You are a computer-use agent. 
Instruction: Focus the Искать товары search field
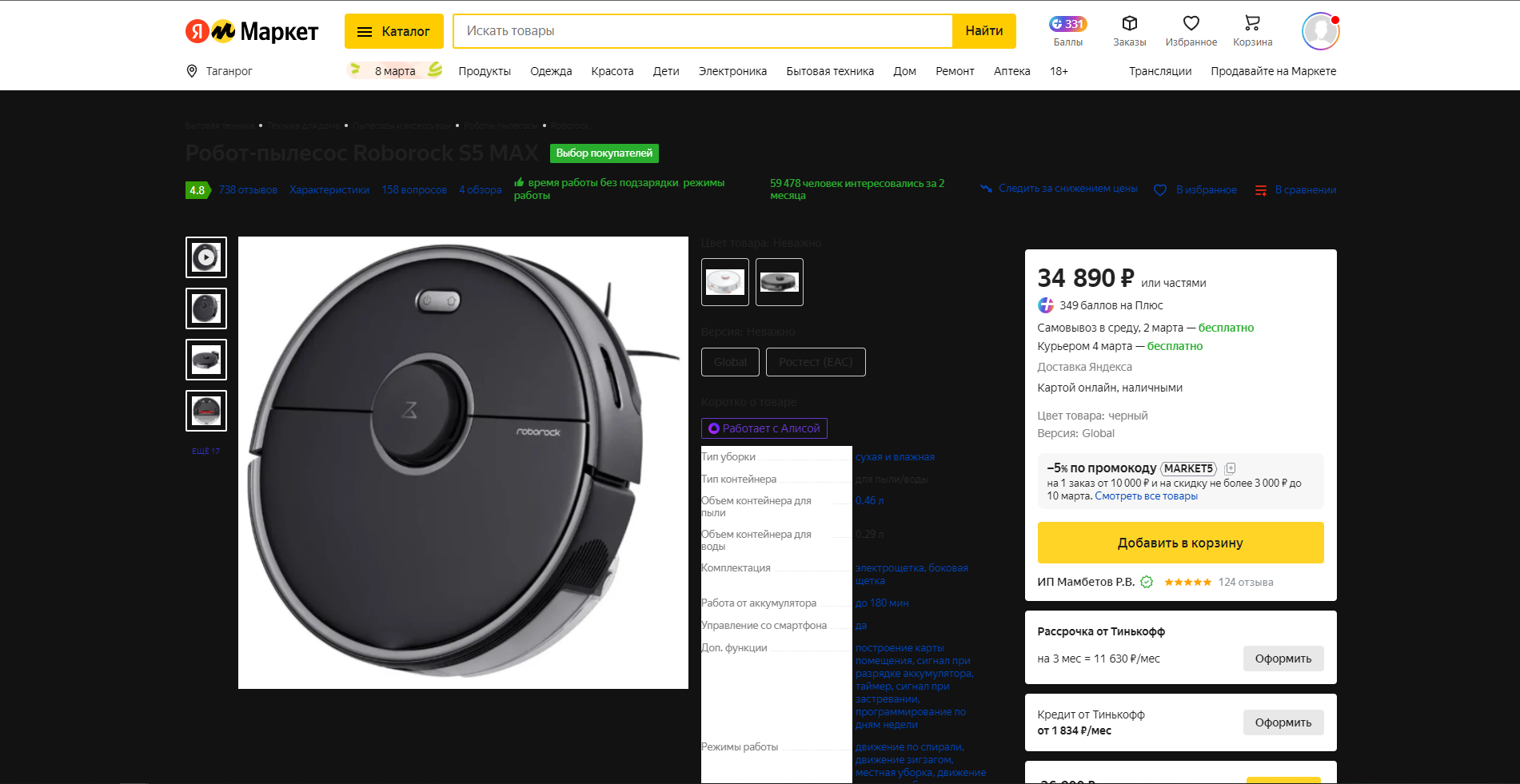pos(703,31)
